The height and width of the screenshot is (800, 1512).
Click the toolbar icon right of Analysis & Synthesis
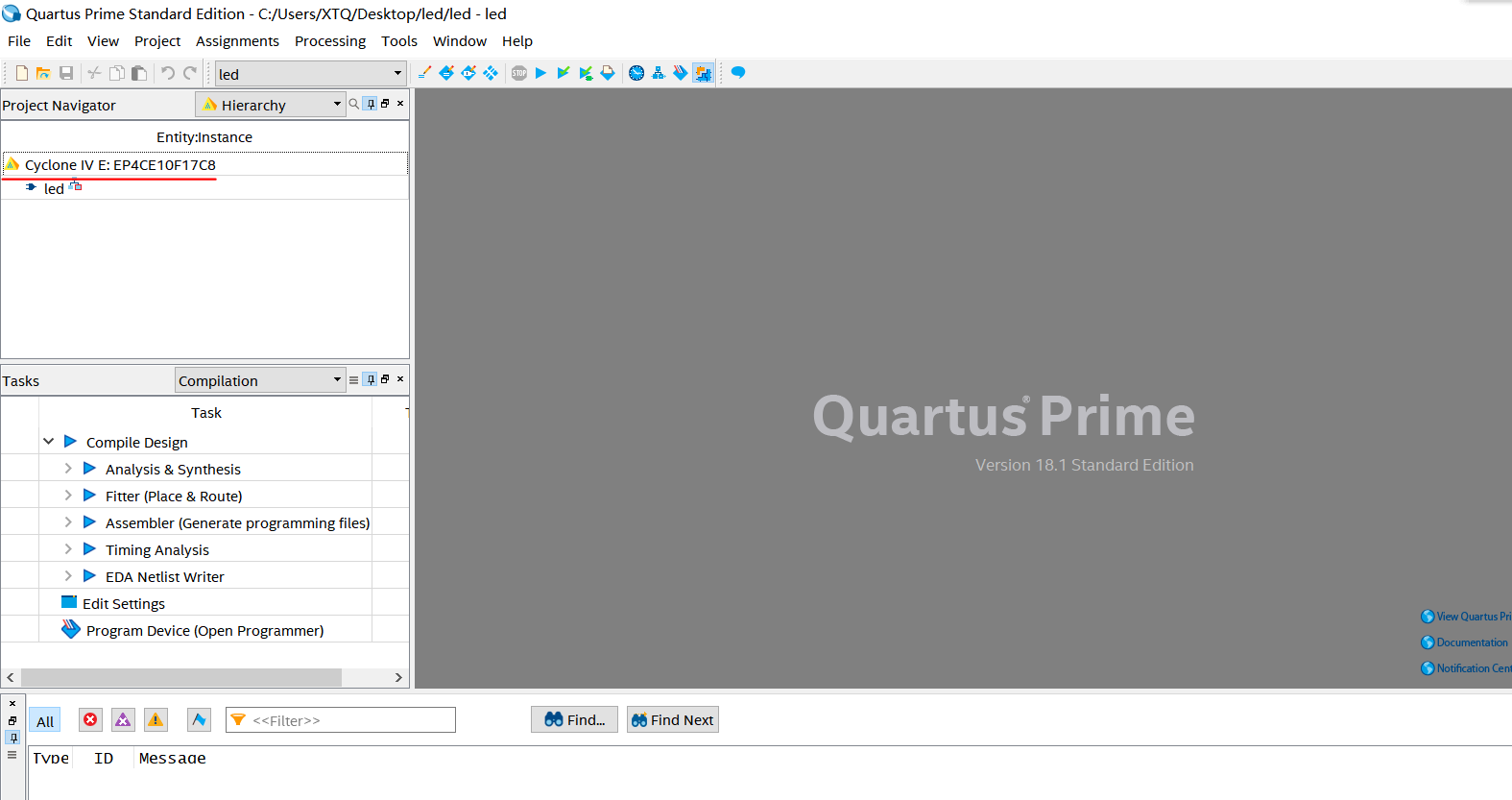tap(608, 73)
